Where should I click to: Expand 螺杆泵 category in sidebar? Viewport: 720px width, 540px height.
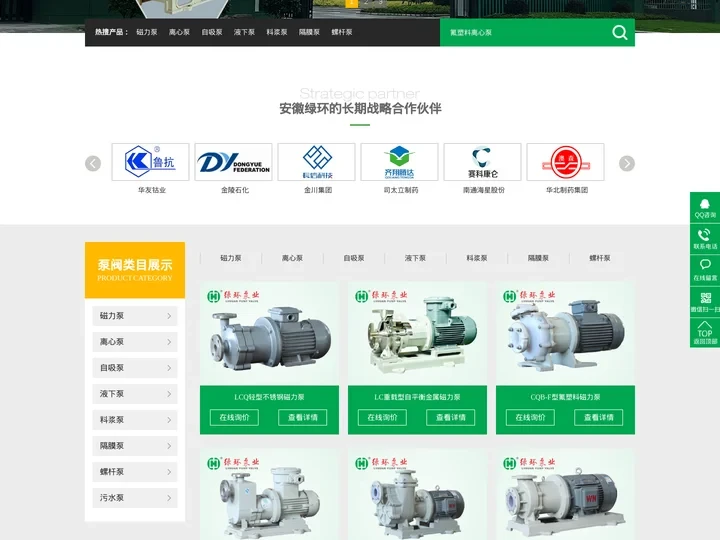pyautogui.click(x=135, y=472)
